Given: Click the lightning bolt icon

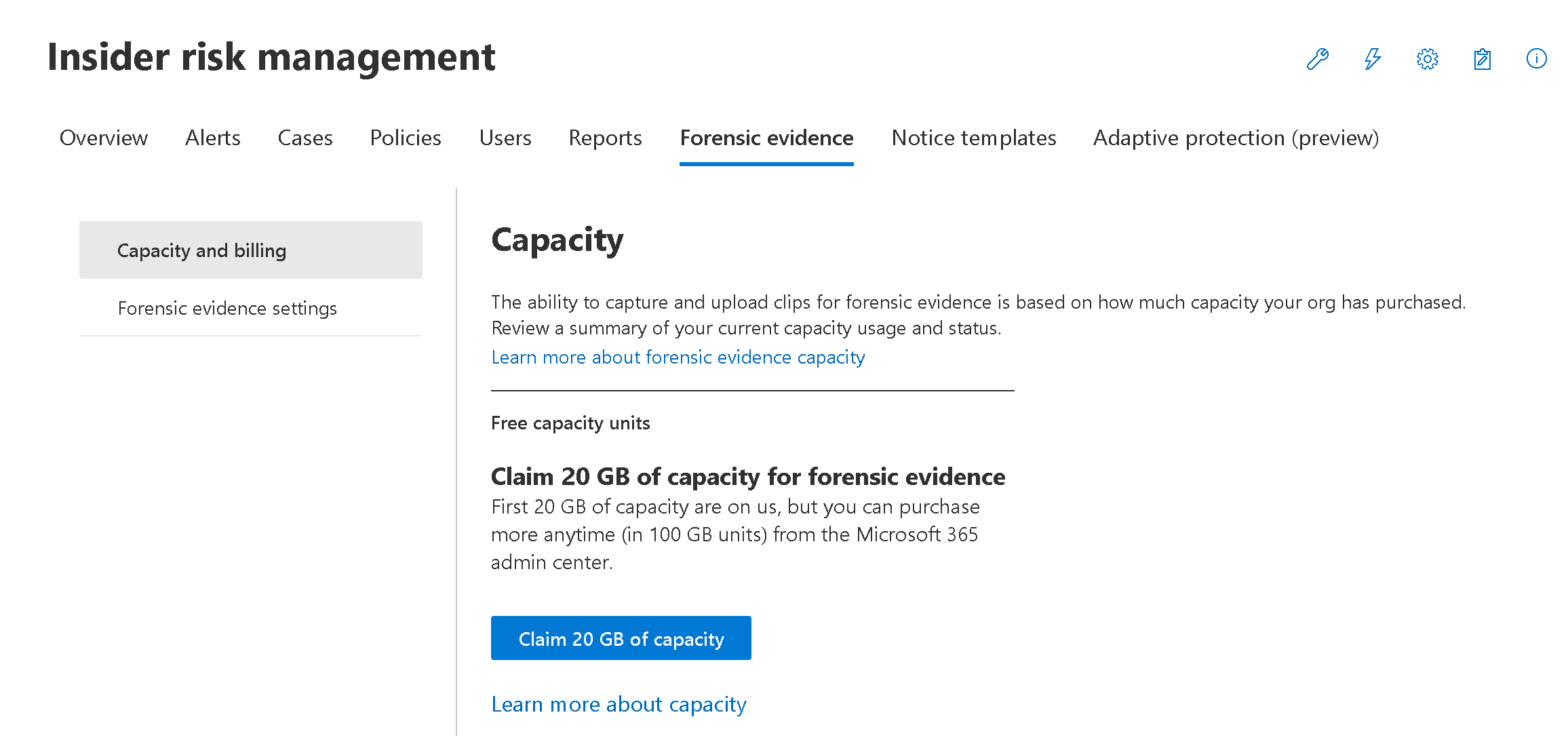Looking at the screenshot, I should point(1372,59).
